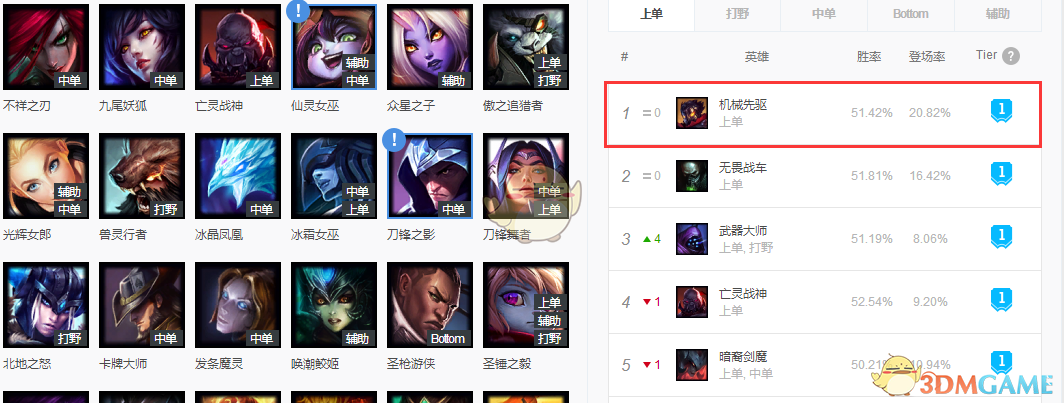Switch to the 中单 tab
1064x403 pixels.
coord(824,14)
